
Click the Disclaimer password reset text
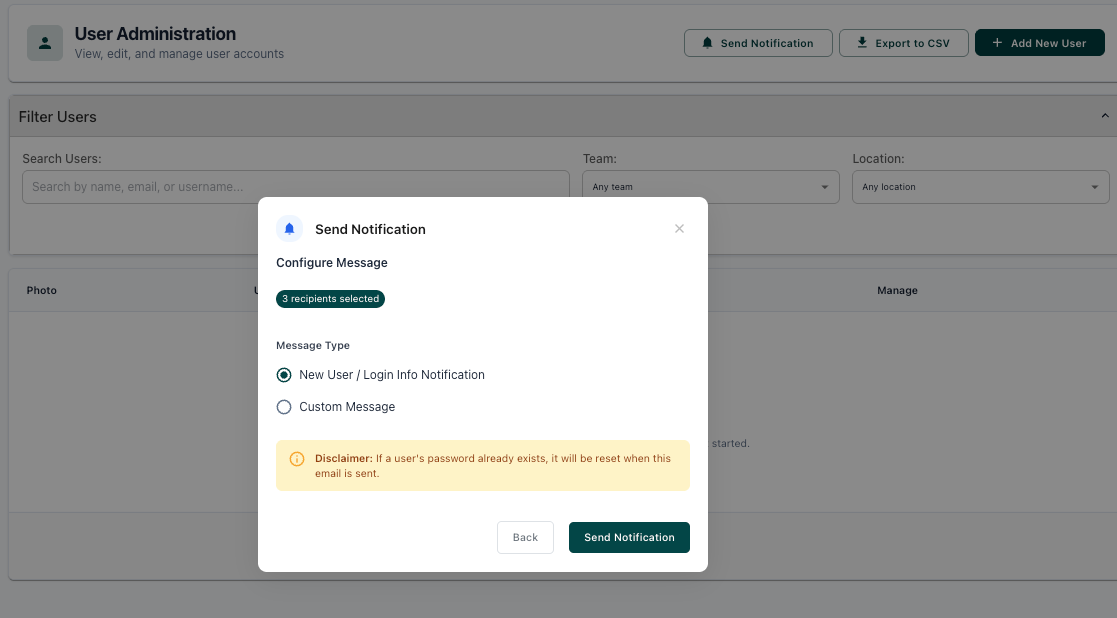click(x=493, y=466)
